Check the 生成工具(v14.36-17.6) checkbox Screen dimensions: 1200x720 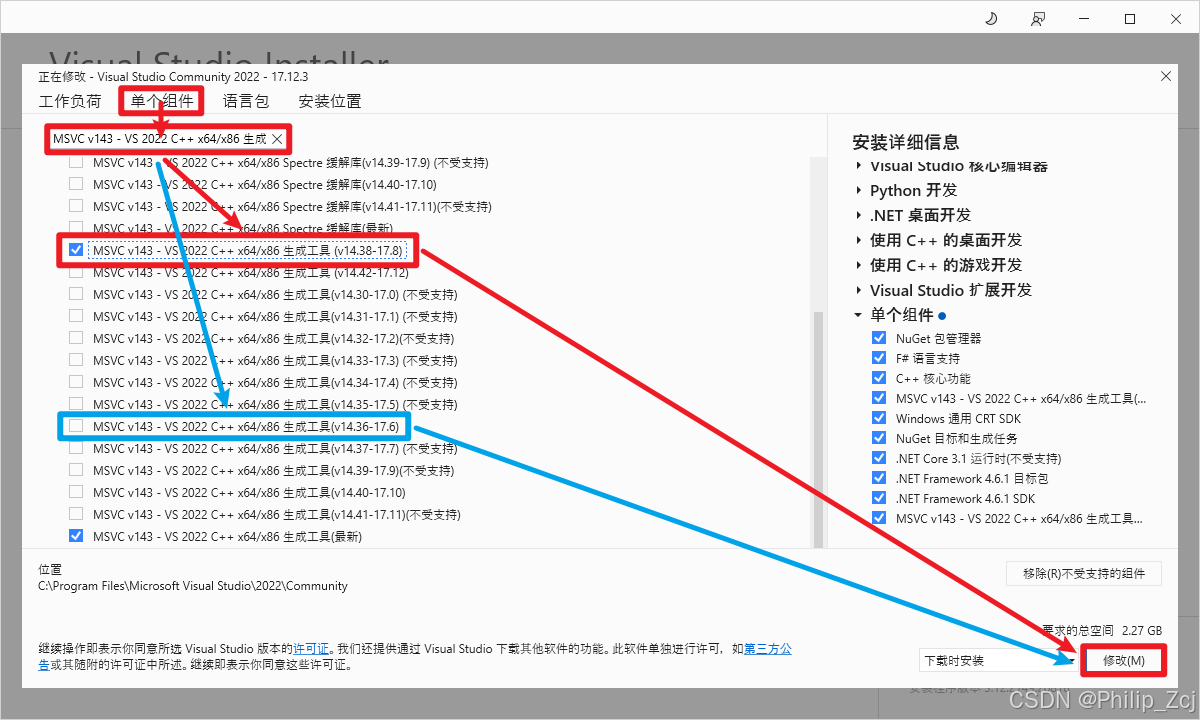coord(76,426)
